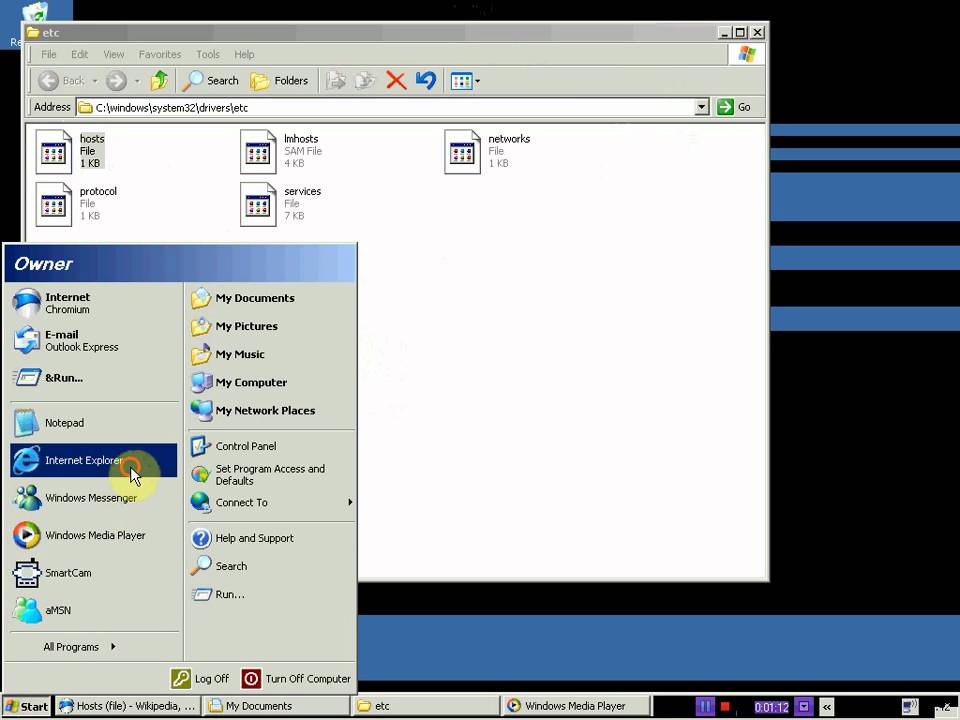Toggle the Folders pane
Screen dimensions: 960x720
coord(279,81)
